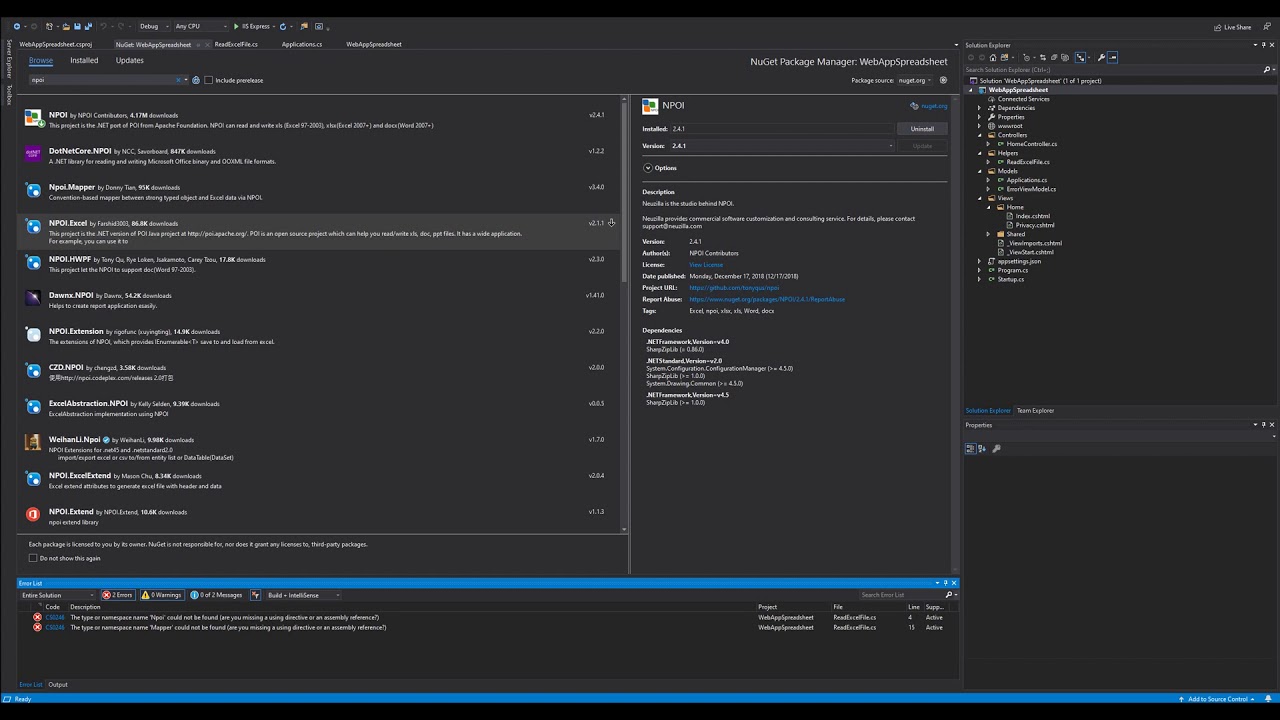Open Properties wrench icon in Solution Explorer toolbar
This screenshot has width=1280, height=720.
pos(1101,57)
